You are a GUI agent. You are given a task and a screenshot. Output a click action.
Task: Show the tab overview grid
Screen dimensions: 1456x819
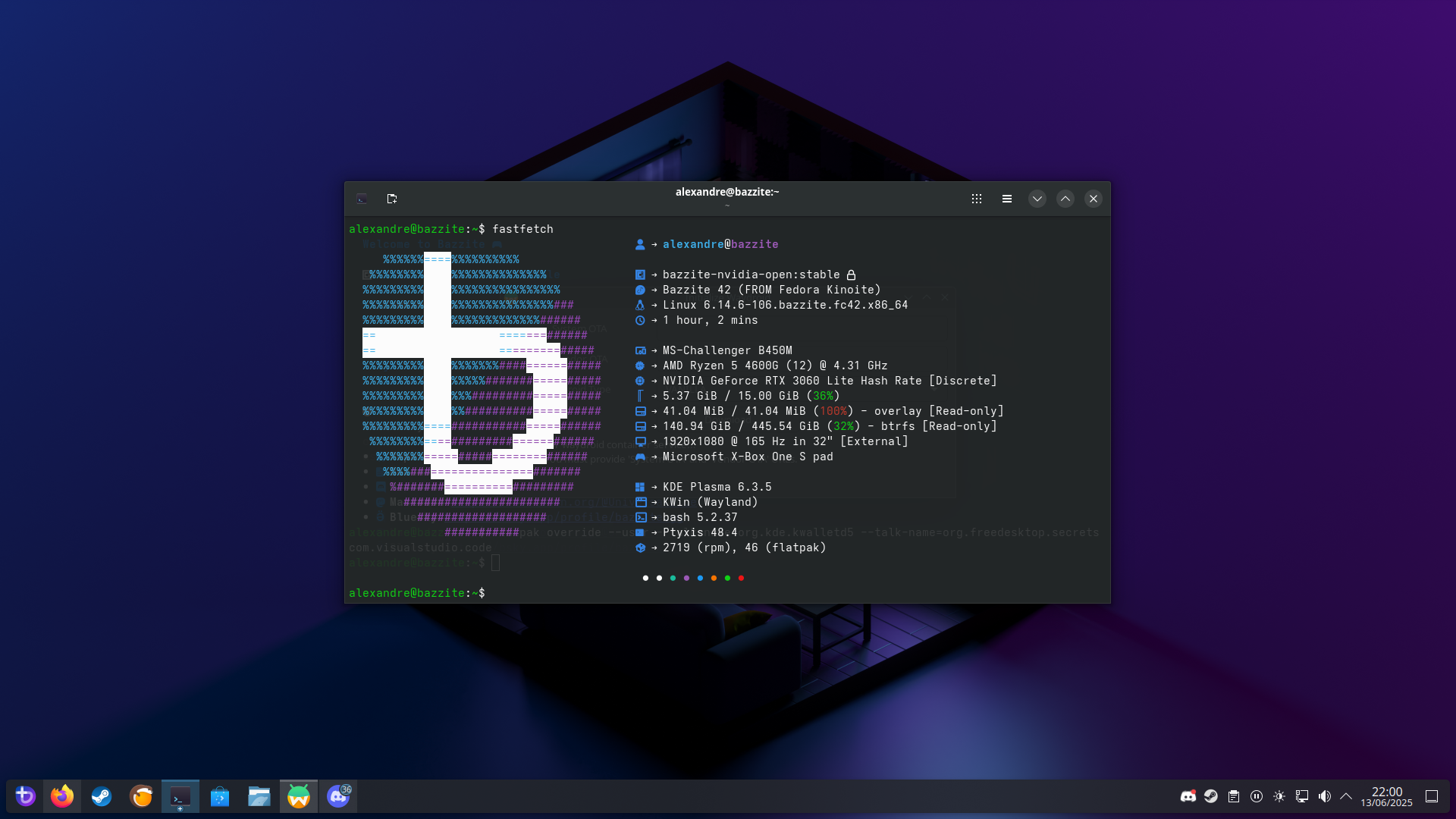[977, 199]
